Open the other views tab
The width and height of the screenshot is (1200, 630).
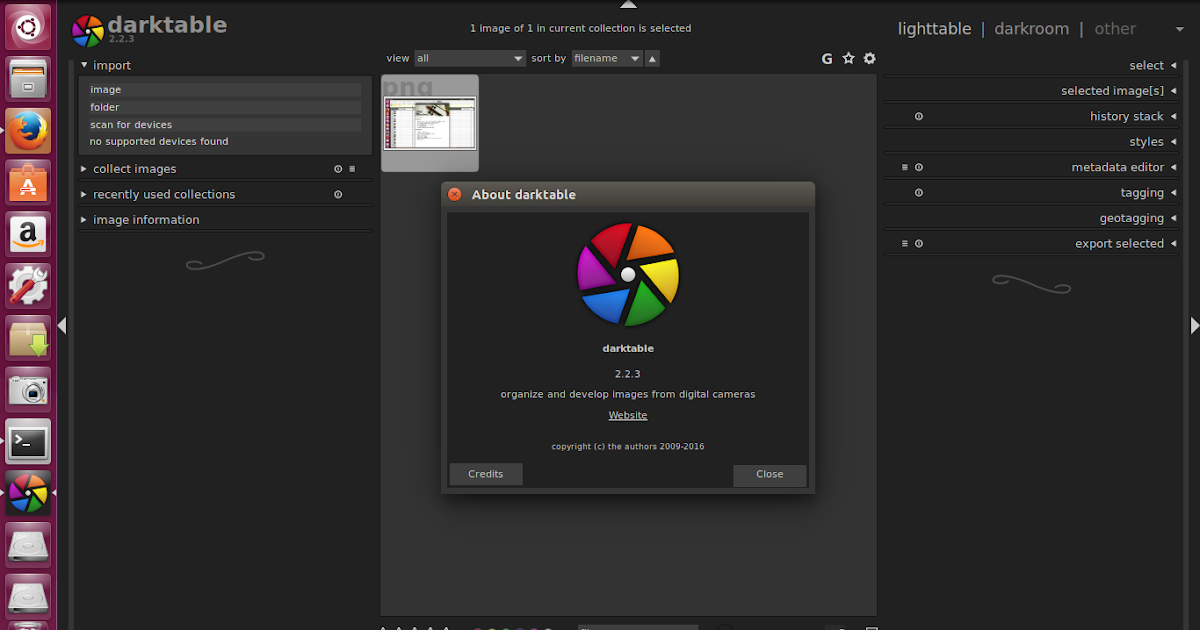[1115, 29]
